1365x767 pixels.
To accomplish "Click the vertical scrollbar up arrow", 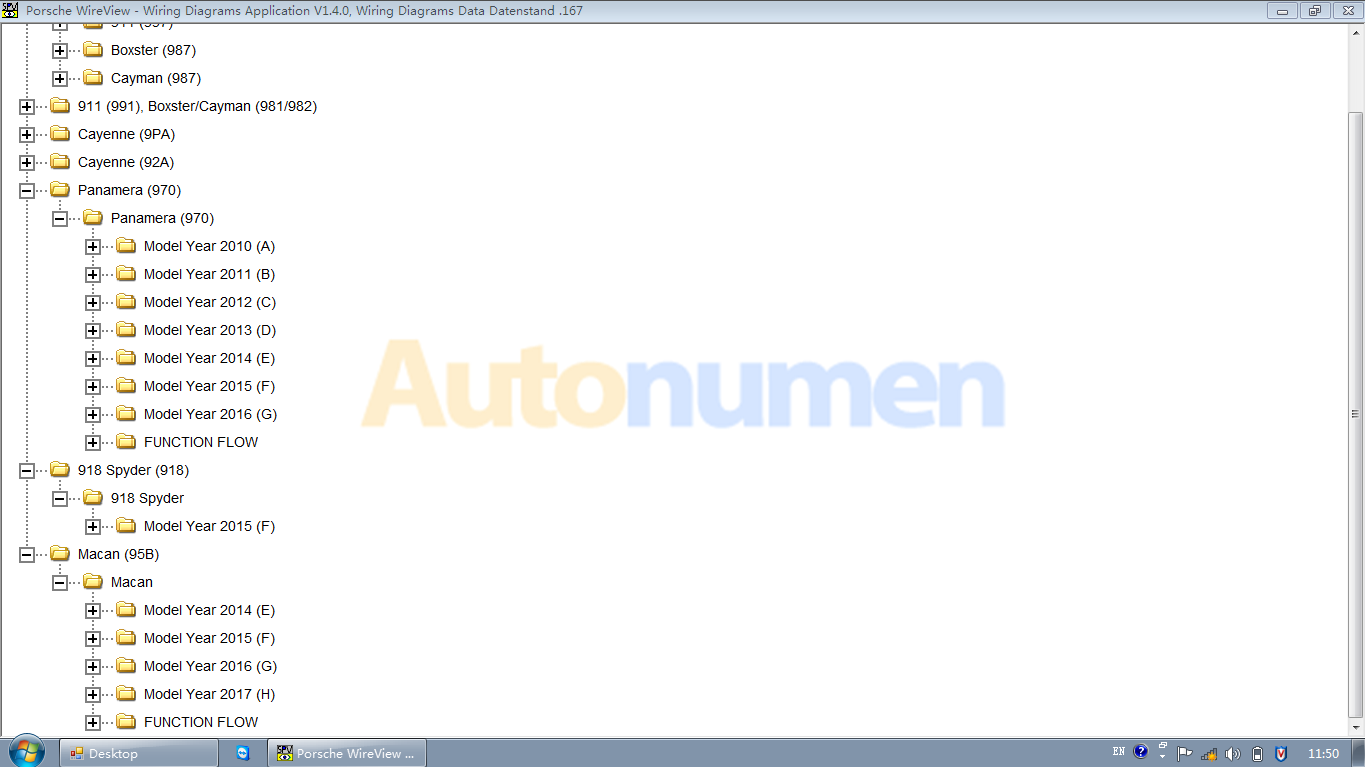I will pyautogui.click(x=1356, y=31).
